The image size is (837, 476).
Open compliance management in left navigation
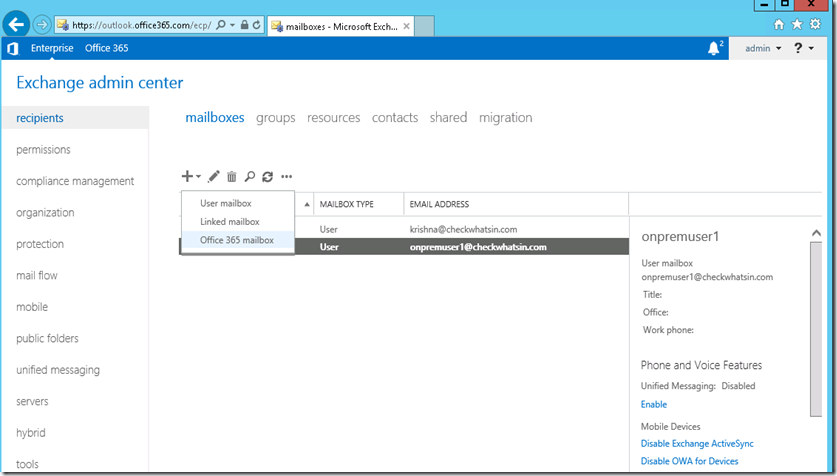[x=75, y=181]
